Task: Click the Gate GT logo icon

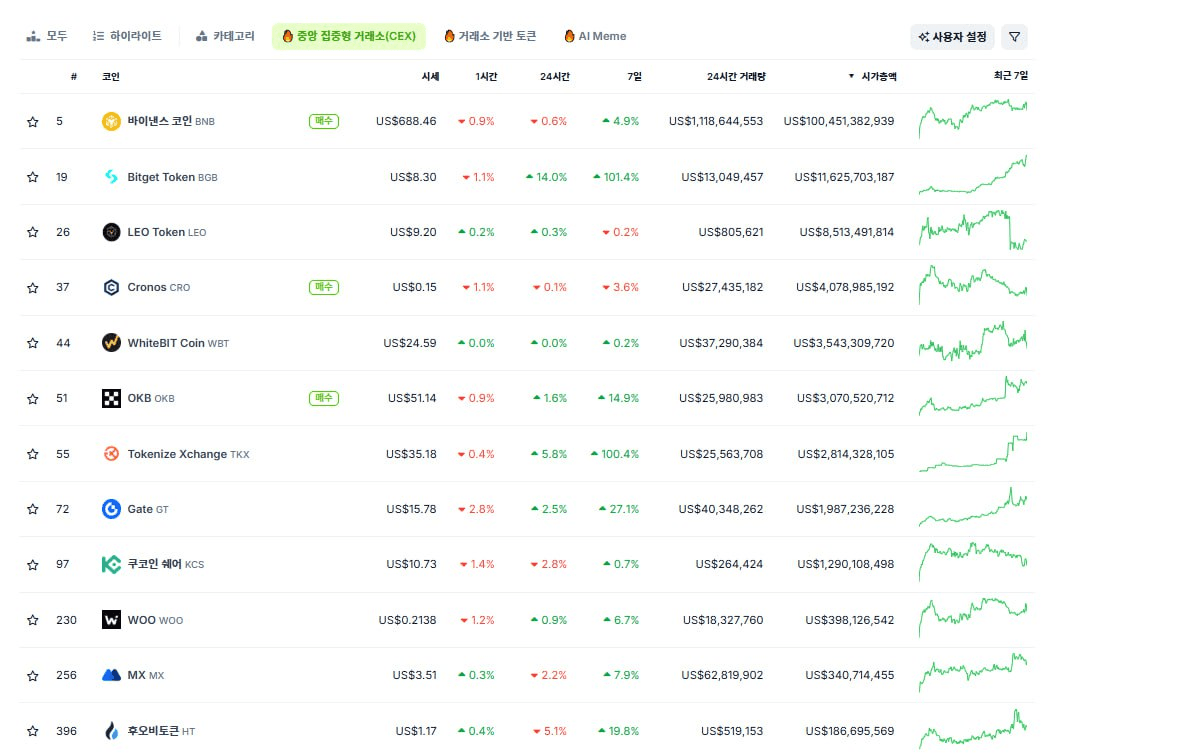Action: [111, 509]
